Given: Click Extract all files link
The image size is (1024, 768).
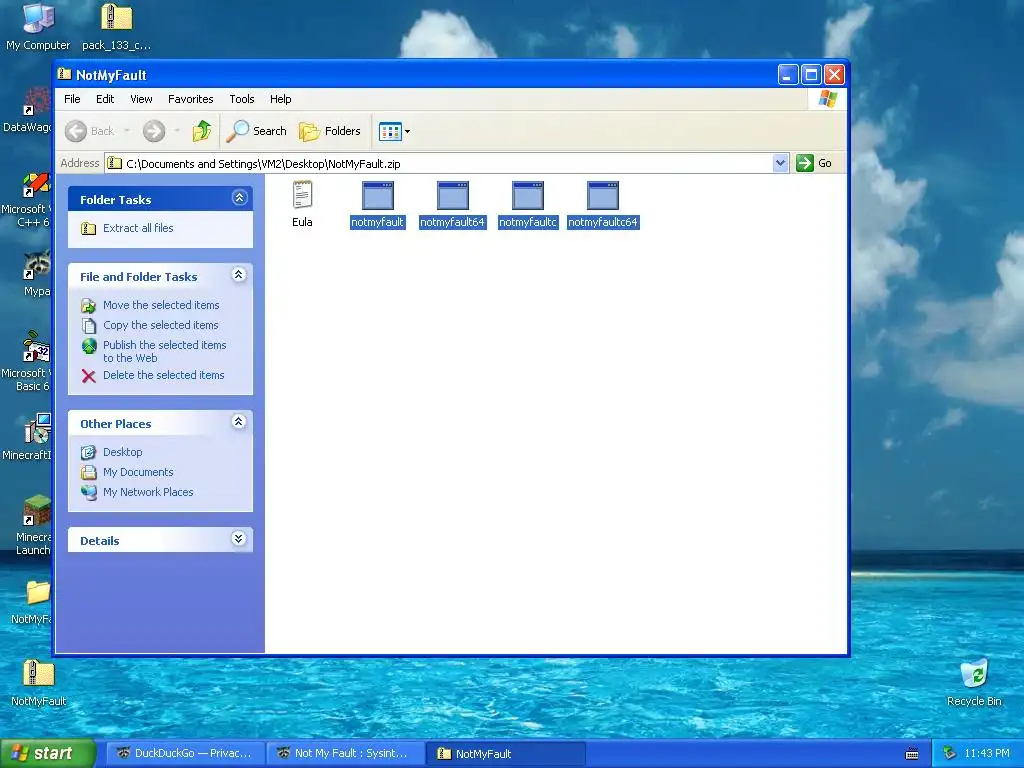Looking at the screenshot, I should (x=138, y=228).
